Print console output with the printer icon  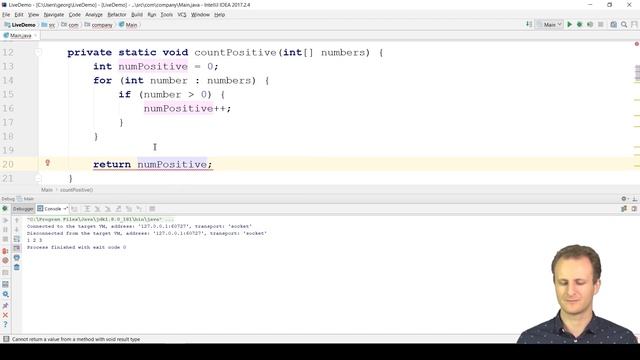[17, 258]
